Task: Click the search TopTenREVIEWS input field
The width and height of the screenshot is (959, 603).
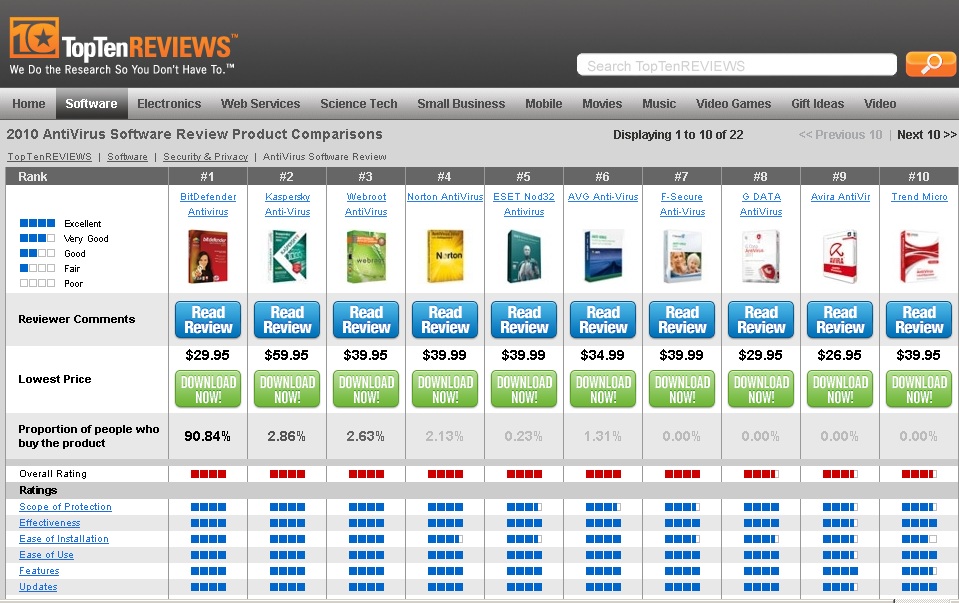Action: point(735,64)
